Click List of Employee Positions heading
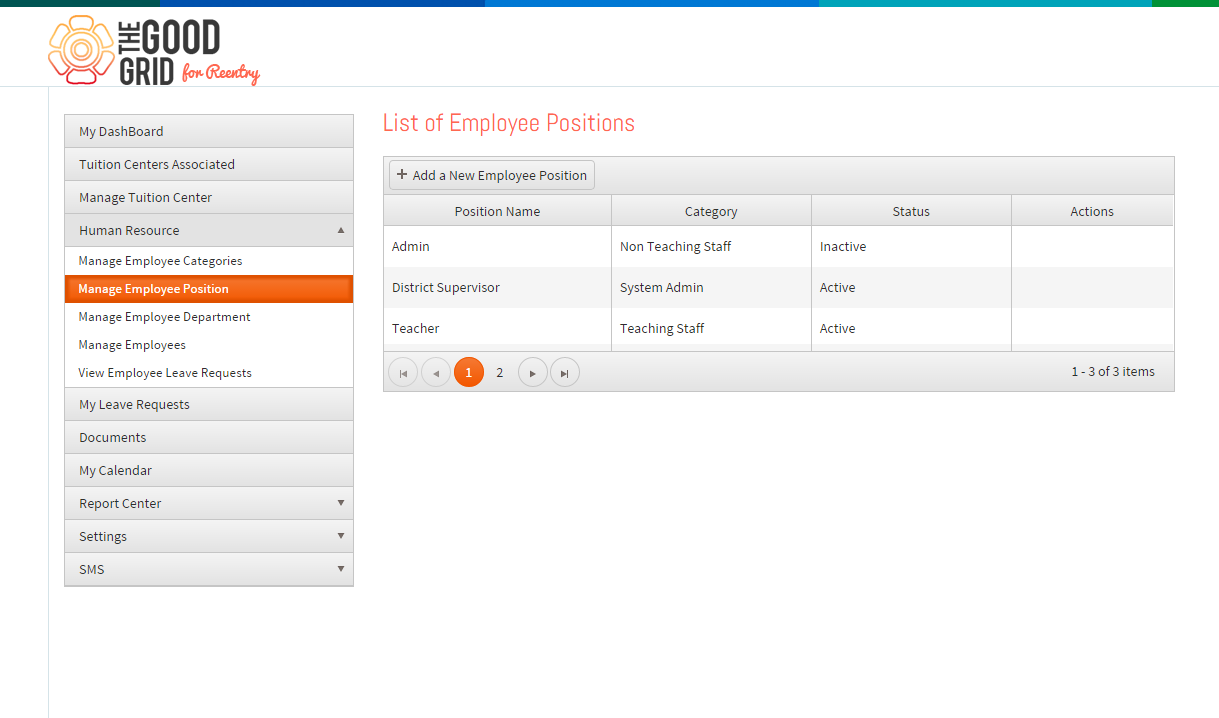1219x718 pixels. [509, 123]
